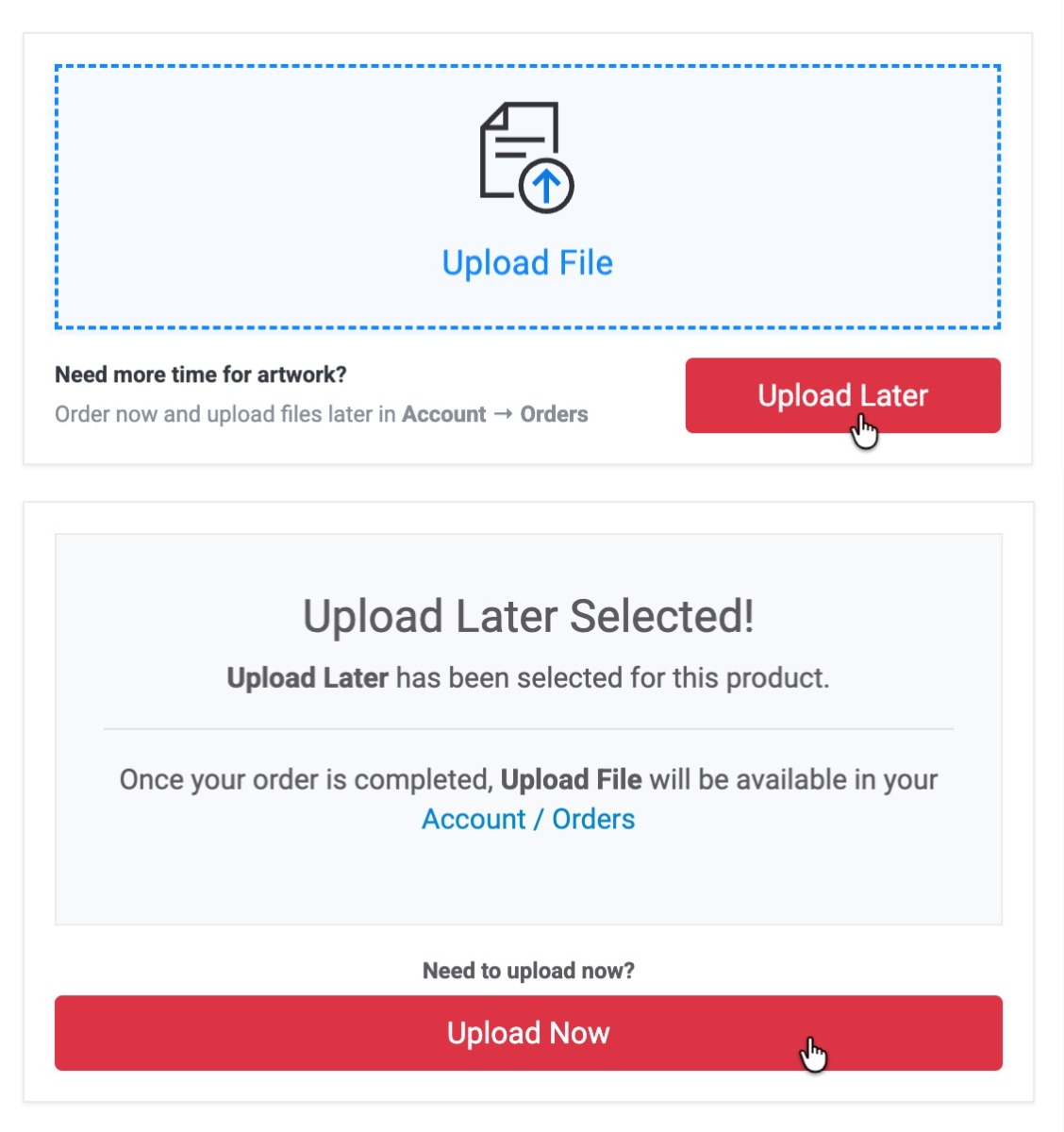
Task: Open the Account link under order confirmation
Action: coord(473,819)
